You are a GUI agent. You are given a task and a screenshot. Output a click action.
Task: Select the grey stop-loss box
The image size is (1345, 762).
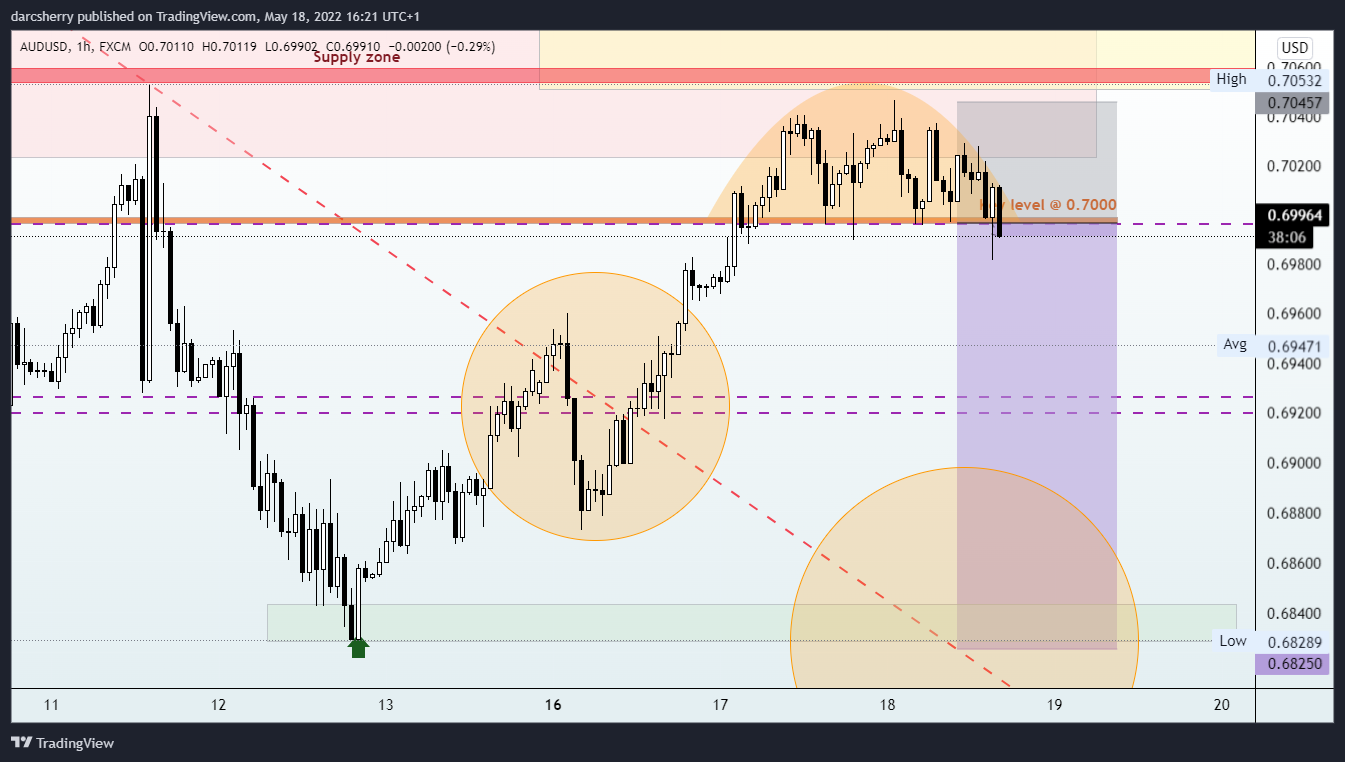1037,162
